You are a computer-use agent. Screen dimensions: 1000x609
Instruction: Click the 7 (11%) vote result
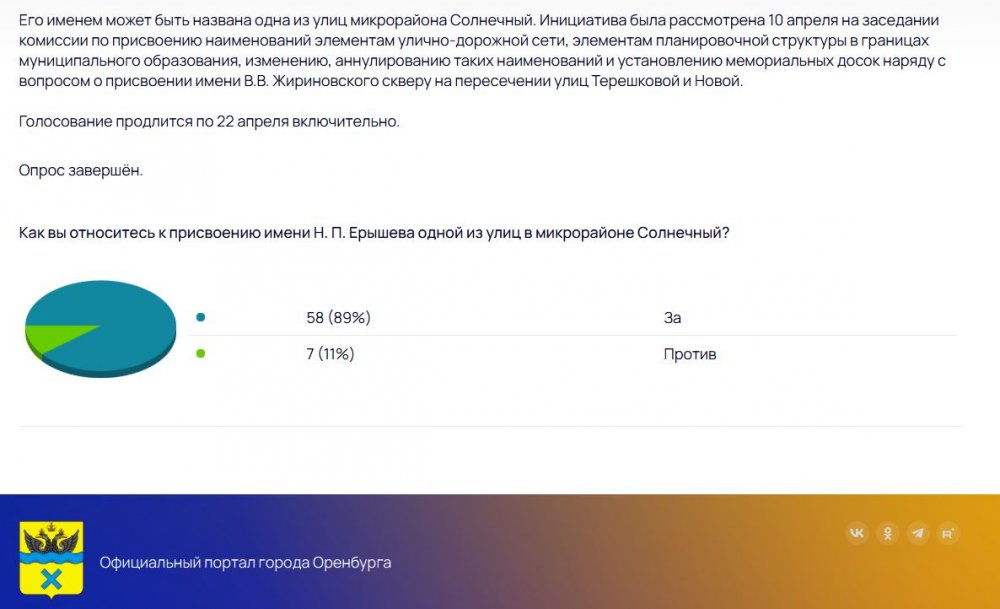(330, 354)
